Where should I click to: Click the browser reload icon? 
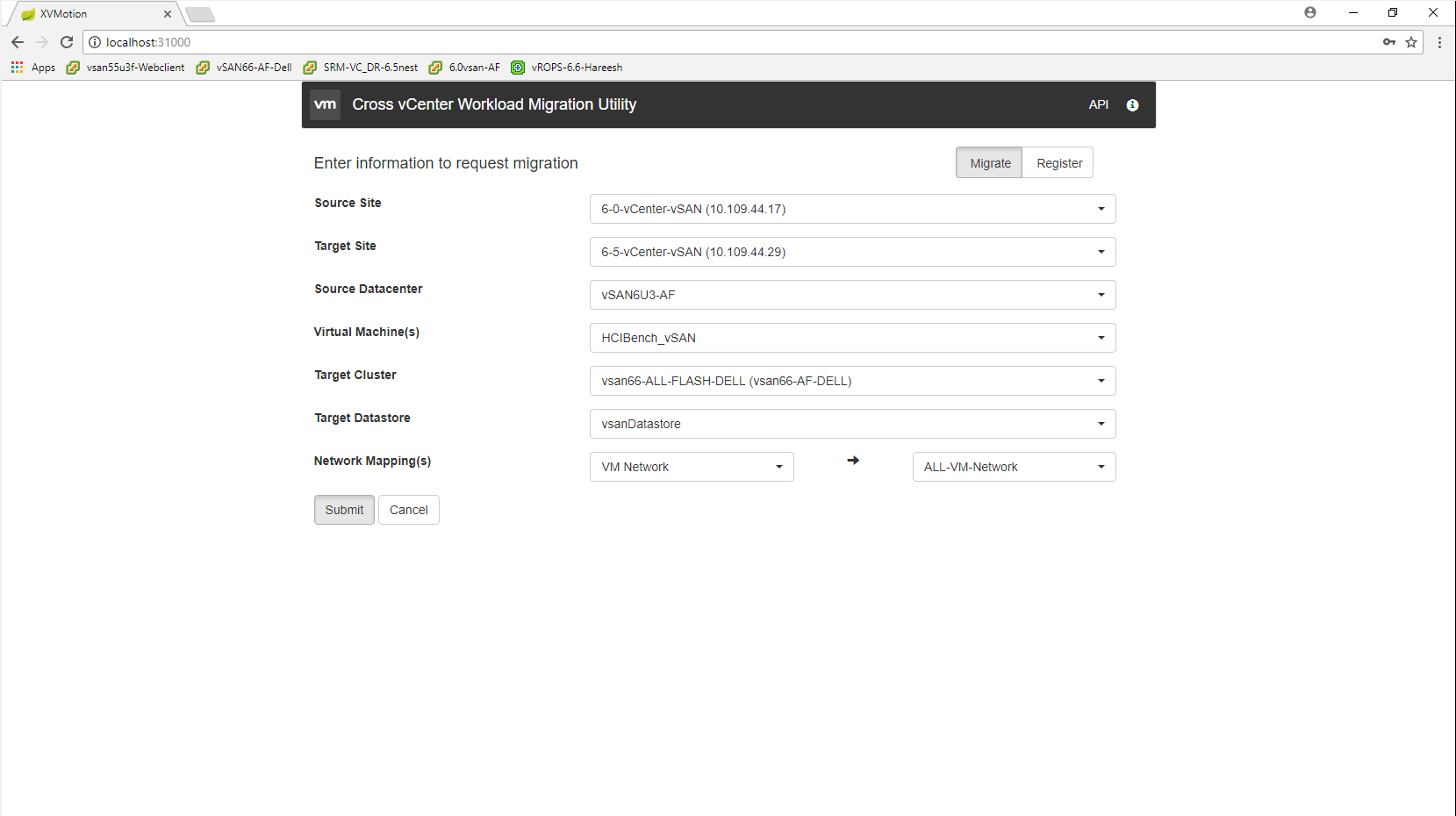click(67, 42)
